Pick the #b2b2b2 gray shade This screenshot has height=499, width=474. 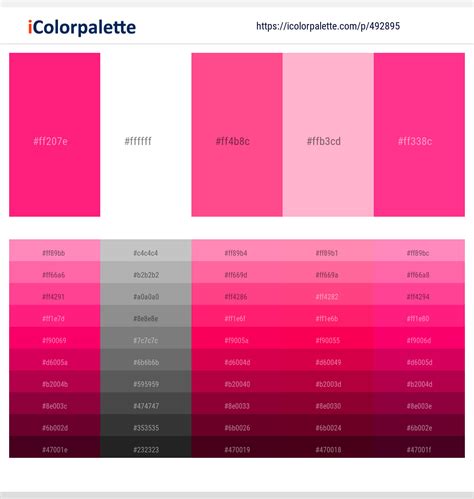[146, 273]
